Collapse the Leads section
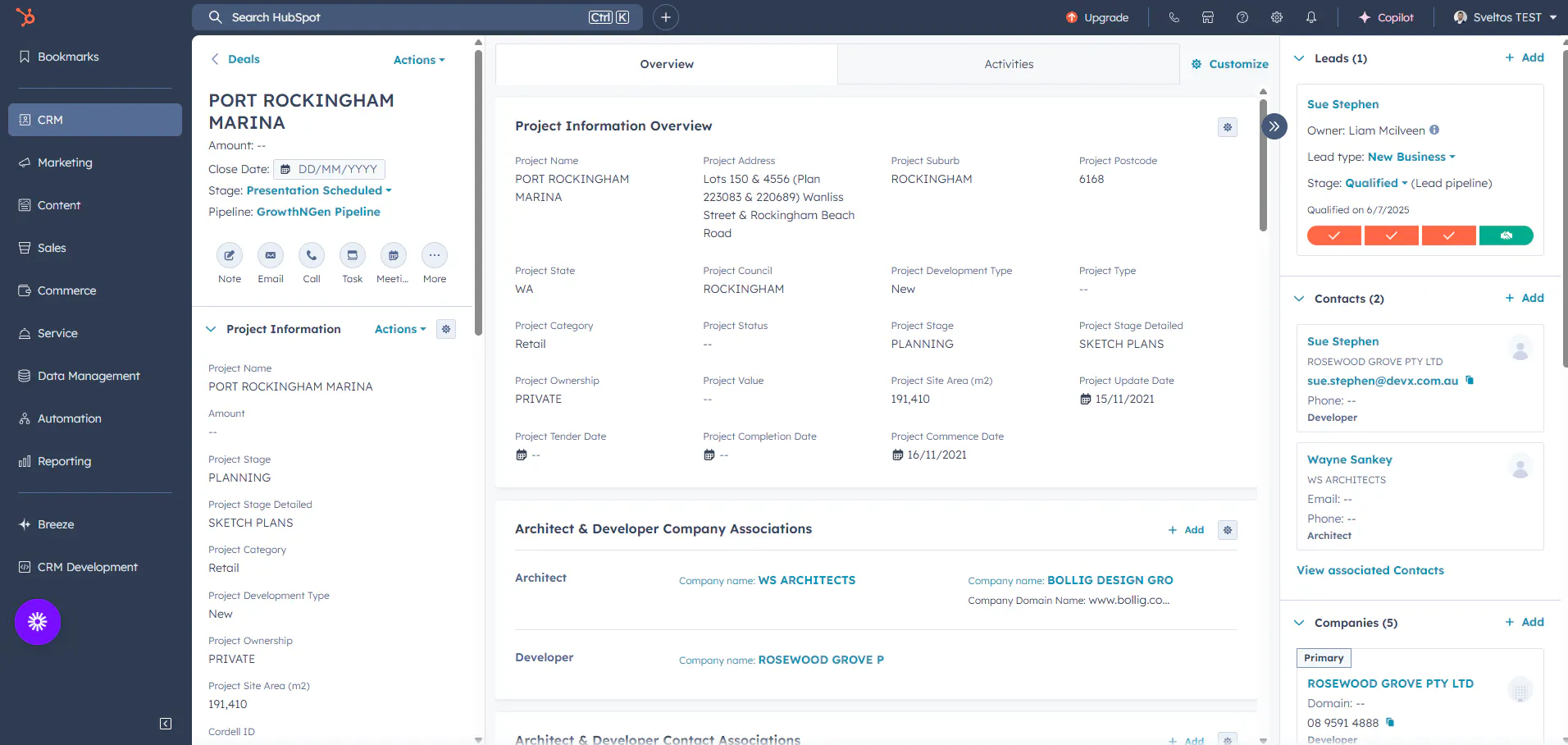The height and width of the screenshot is (745, 1568). 1299,58
